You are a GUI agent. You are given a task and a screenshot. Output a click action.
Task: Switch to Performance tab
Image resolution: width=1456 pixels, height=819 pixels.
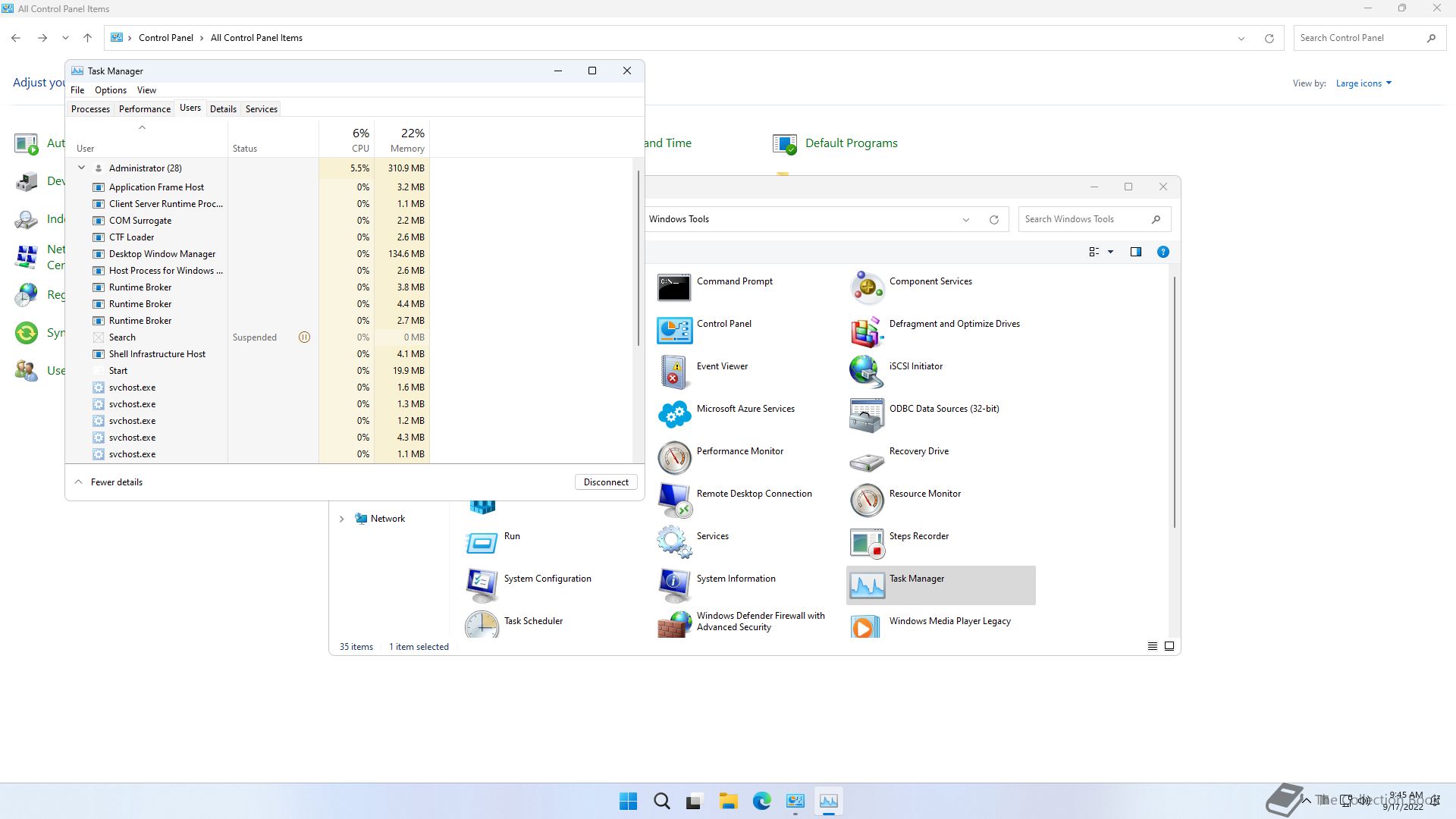(x=145, y=109)
